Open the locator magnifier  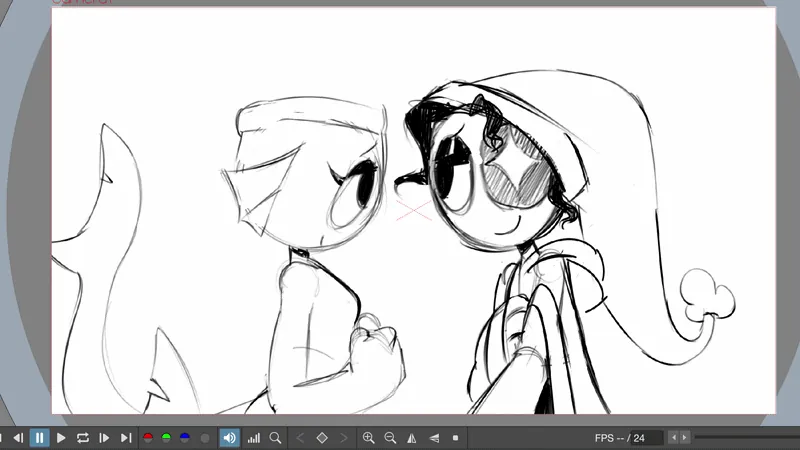[276, 438]
